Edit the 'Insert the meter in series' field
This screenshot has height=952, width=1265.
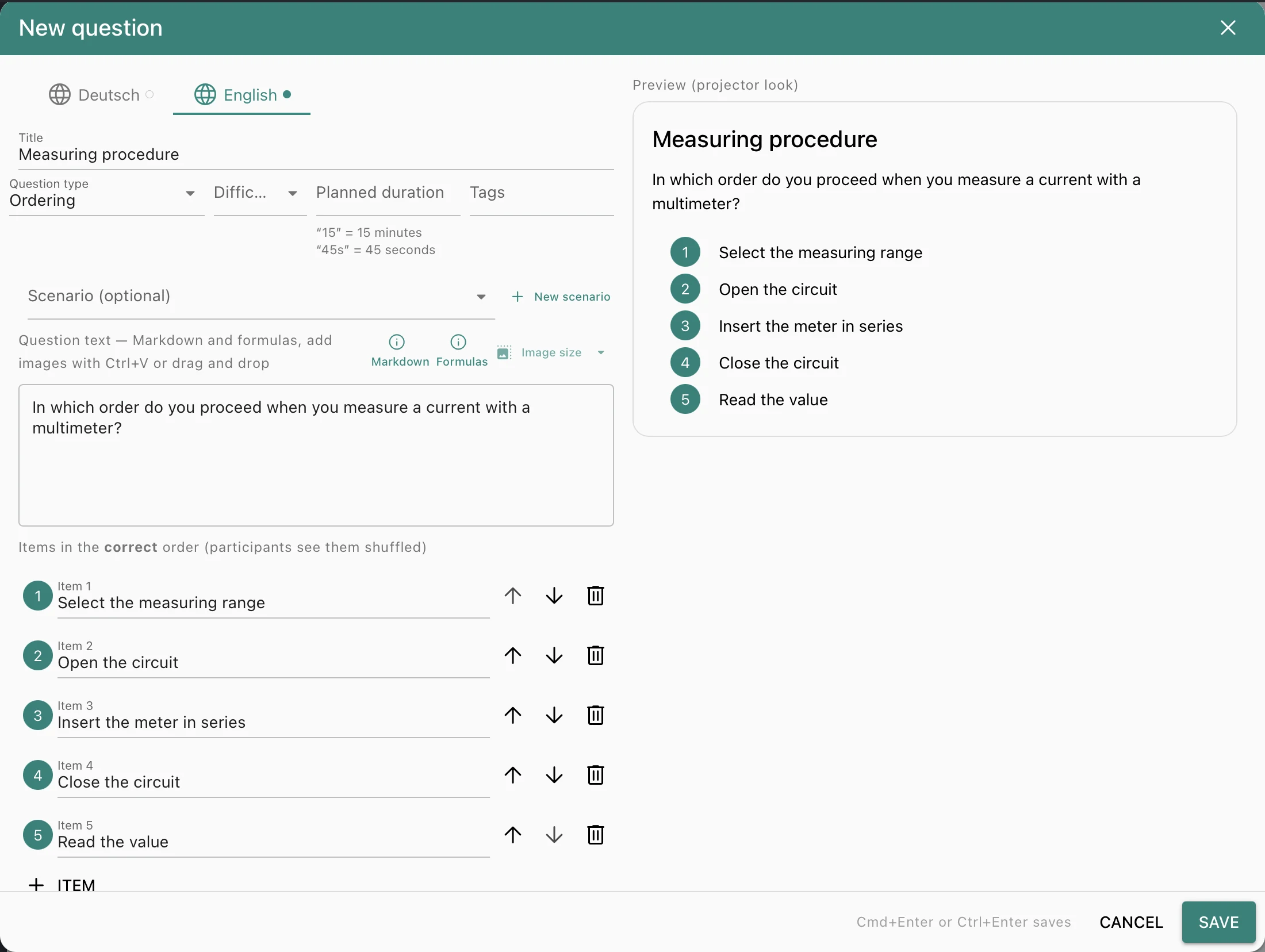(274, 717)
